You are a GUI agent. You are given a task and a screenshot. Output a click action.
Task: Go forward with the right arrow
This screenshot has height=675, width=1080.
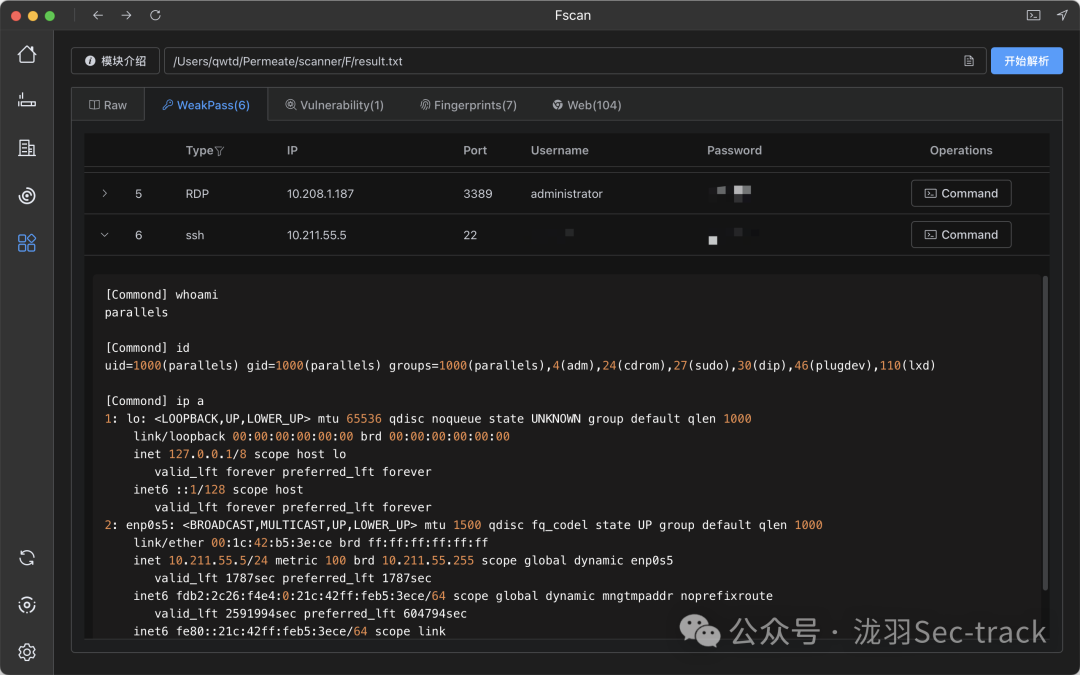pos(126,15)
